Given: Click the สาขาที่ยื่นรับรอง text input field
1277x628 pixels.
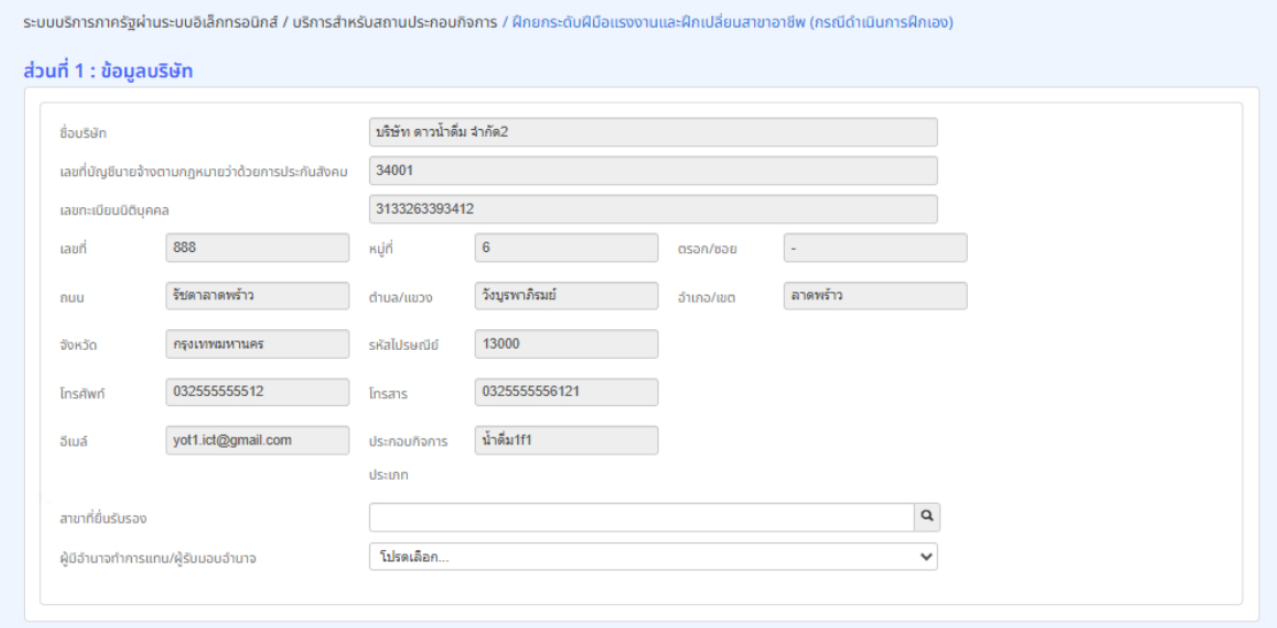Looking at the screenshot, I should click(641, 517).
